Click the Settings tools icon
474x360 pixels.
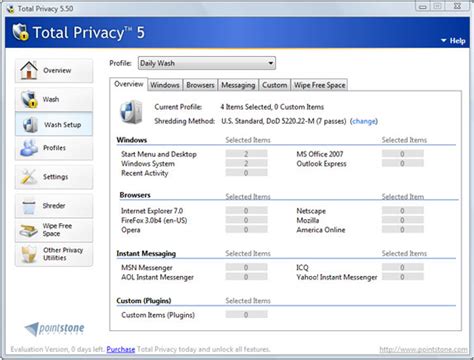tap(29, 177)
